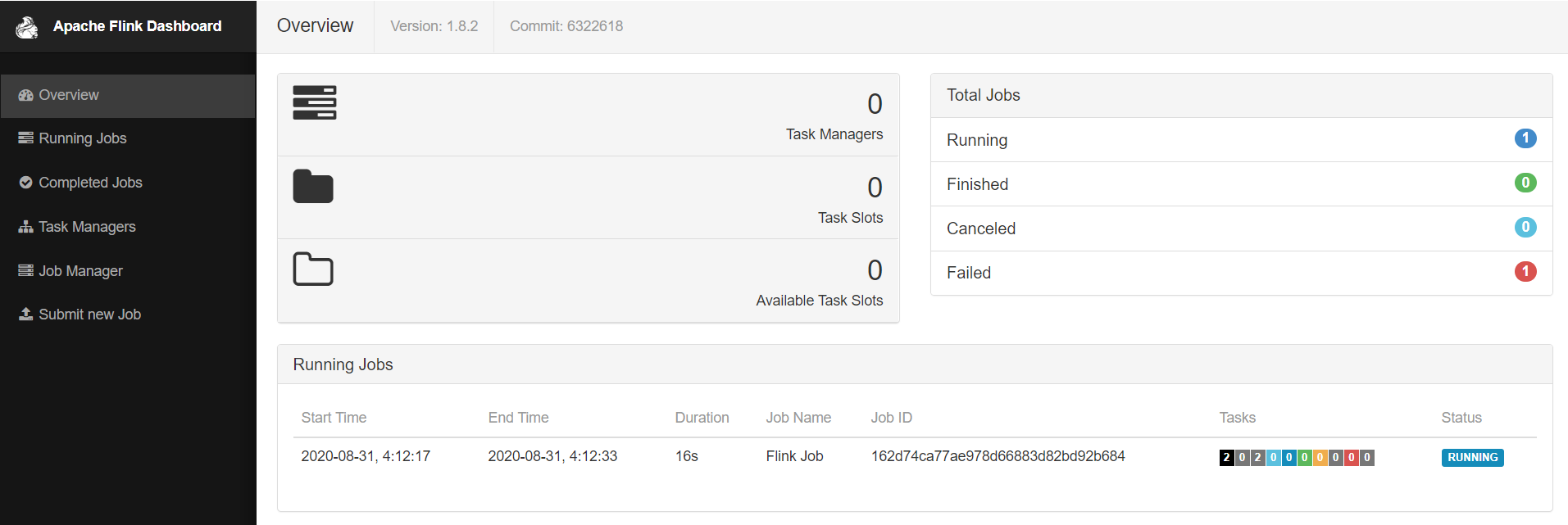Click the blue Running jobs count badge
The width and height of the screenshot is (1568, 525).
(1525, 138)
